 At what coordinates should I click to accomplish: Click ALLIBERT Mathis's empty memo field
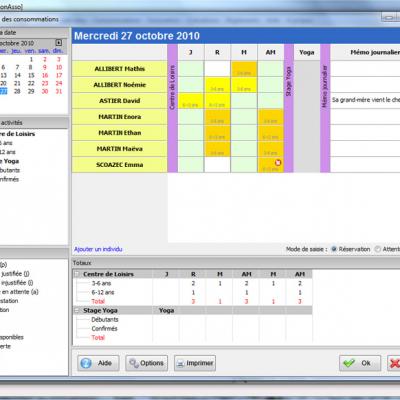tap(365, 69)
